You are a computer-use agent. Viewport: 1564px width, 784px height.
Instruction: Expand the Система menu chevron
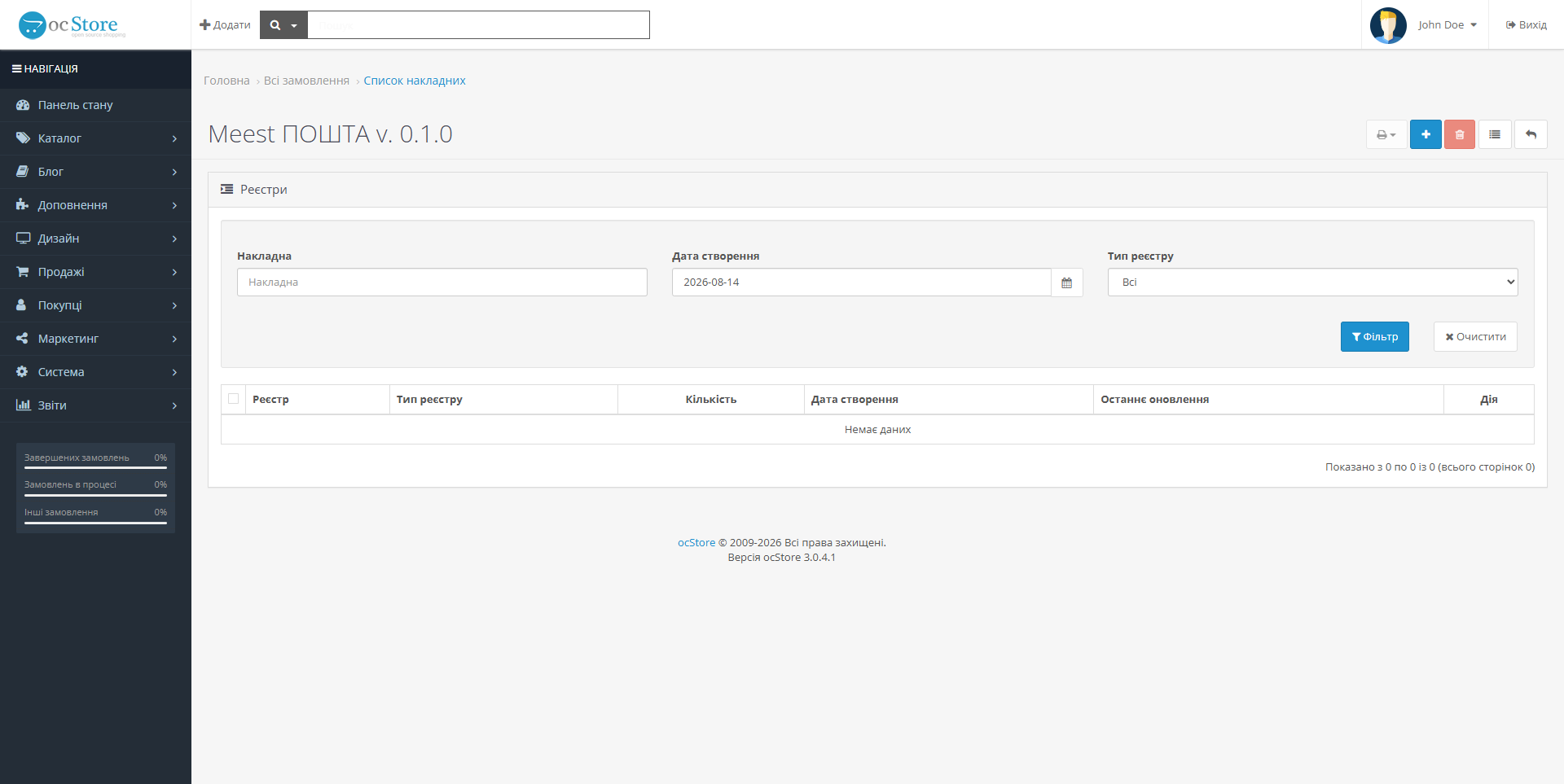pyautogui.click(x=174, y=373)
